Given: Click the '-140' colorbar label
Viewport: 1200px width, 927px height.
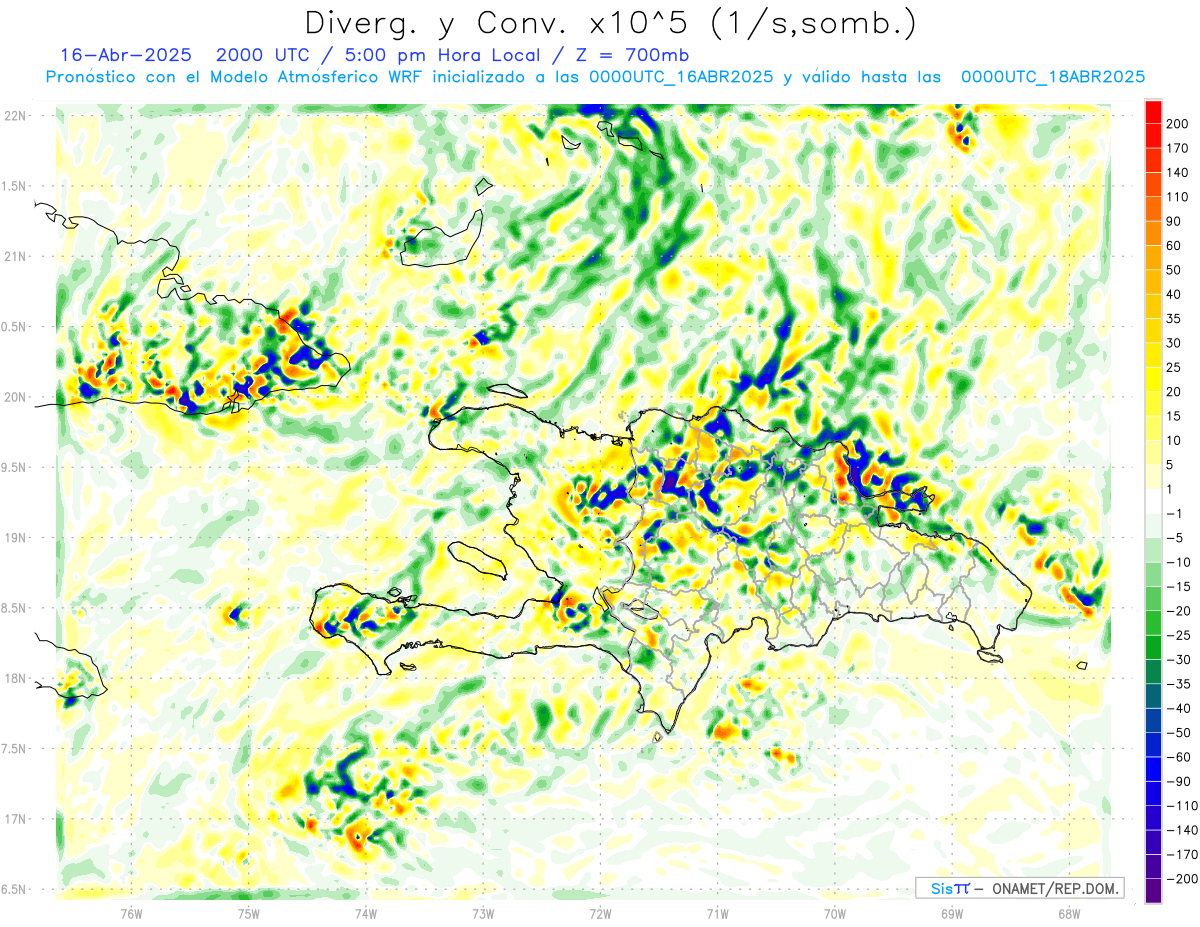Looking at the screenshot, I should 1181,831.
